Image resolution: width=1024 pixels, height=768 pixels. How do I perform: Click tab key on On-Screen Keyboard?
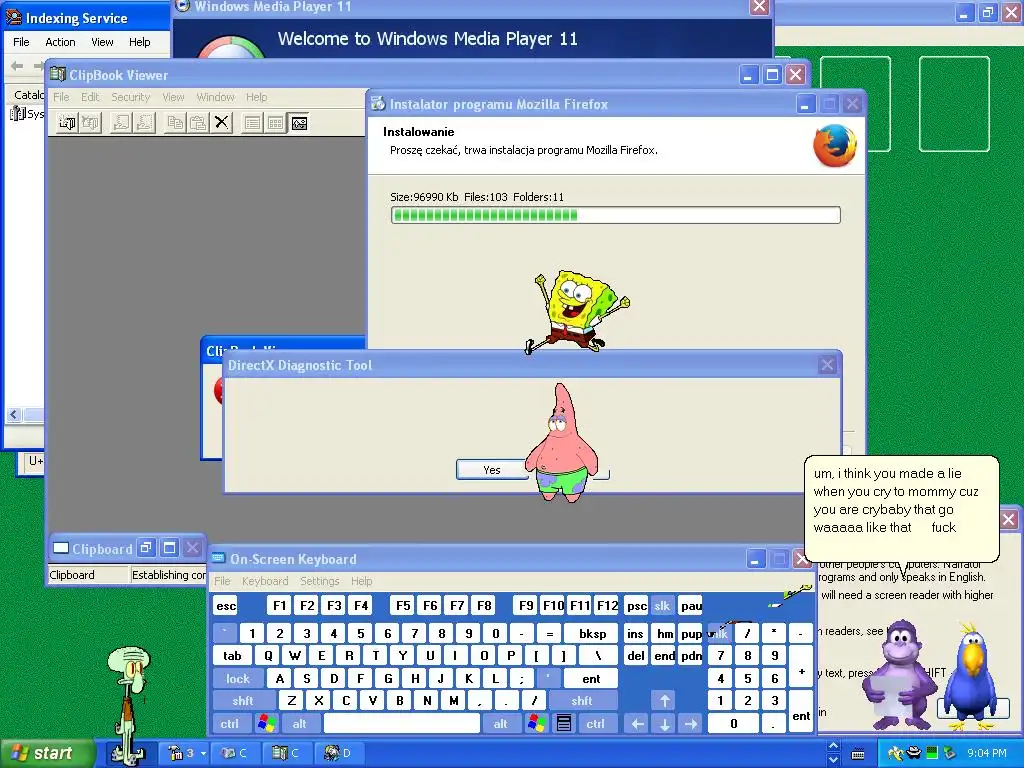pyautogui.click(x=232, y=656)
